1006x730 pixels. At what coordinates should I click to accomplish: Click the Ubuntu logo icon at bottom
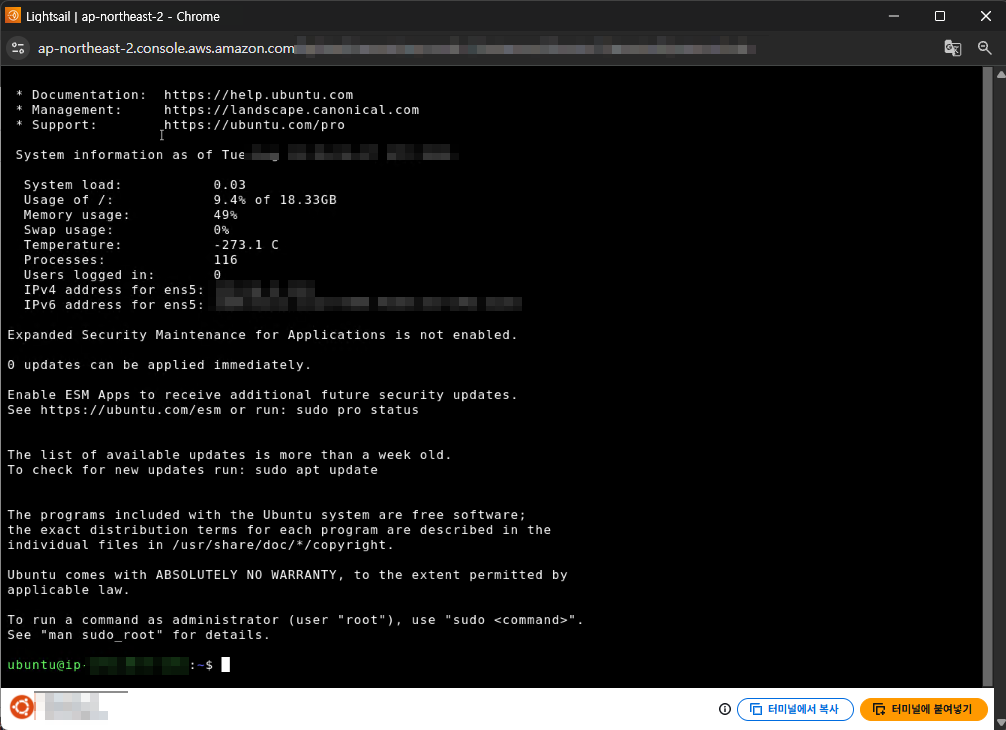pyautogui.click(x=21, y=707)
